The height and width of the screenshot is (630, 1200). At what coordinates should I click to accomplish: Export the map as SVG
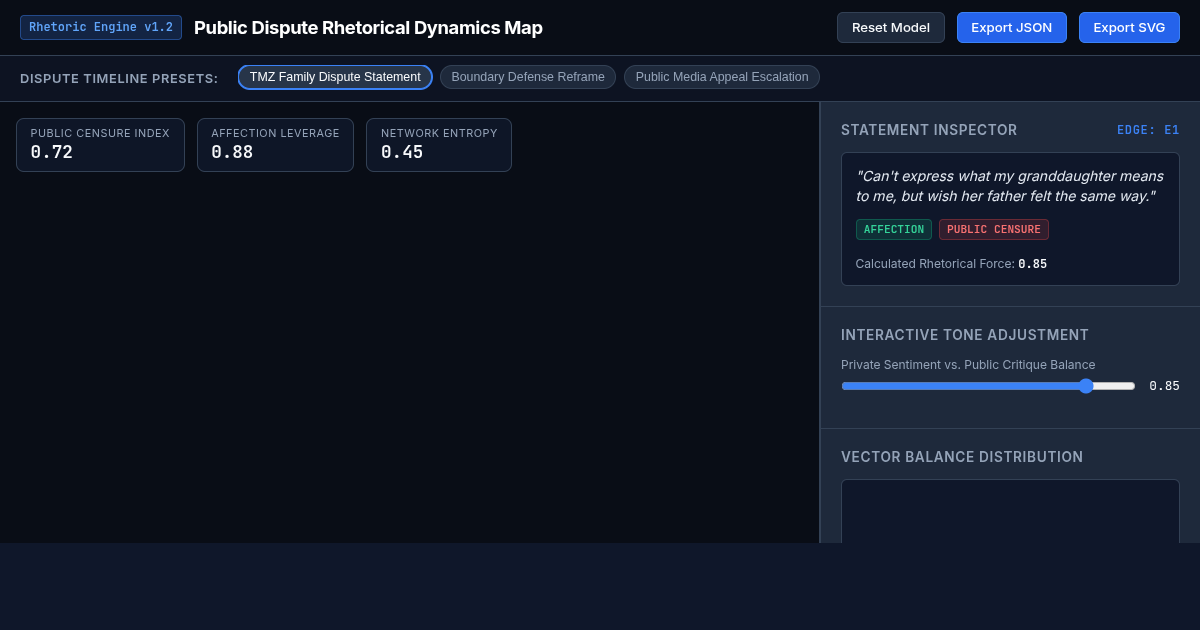tap(1129, 27)
